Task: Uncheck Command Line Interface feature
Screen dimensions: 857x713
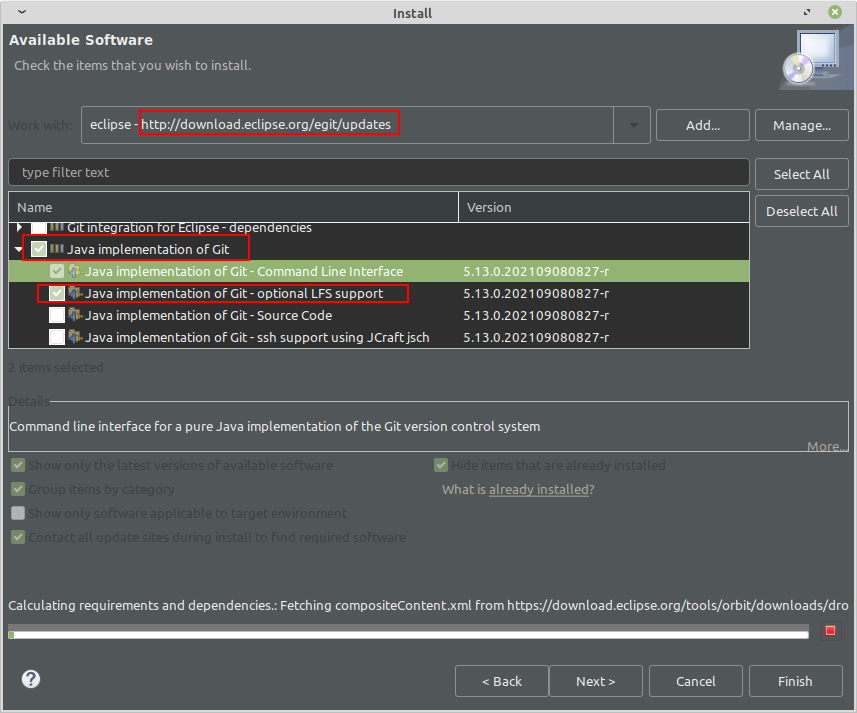Action: coord(57,271)
